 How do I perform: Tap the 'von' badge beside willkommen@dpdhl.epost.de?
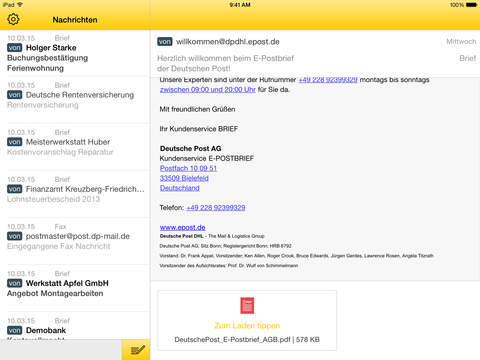pyautogui.click(x=165, y=42)
